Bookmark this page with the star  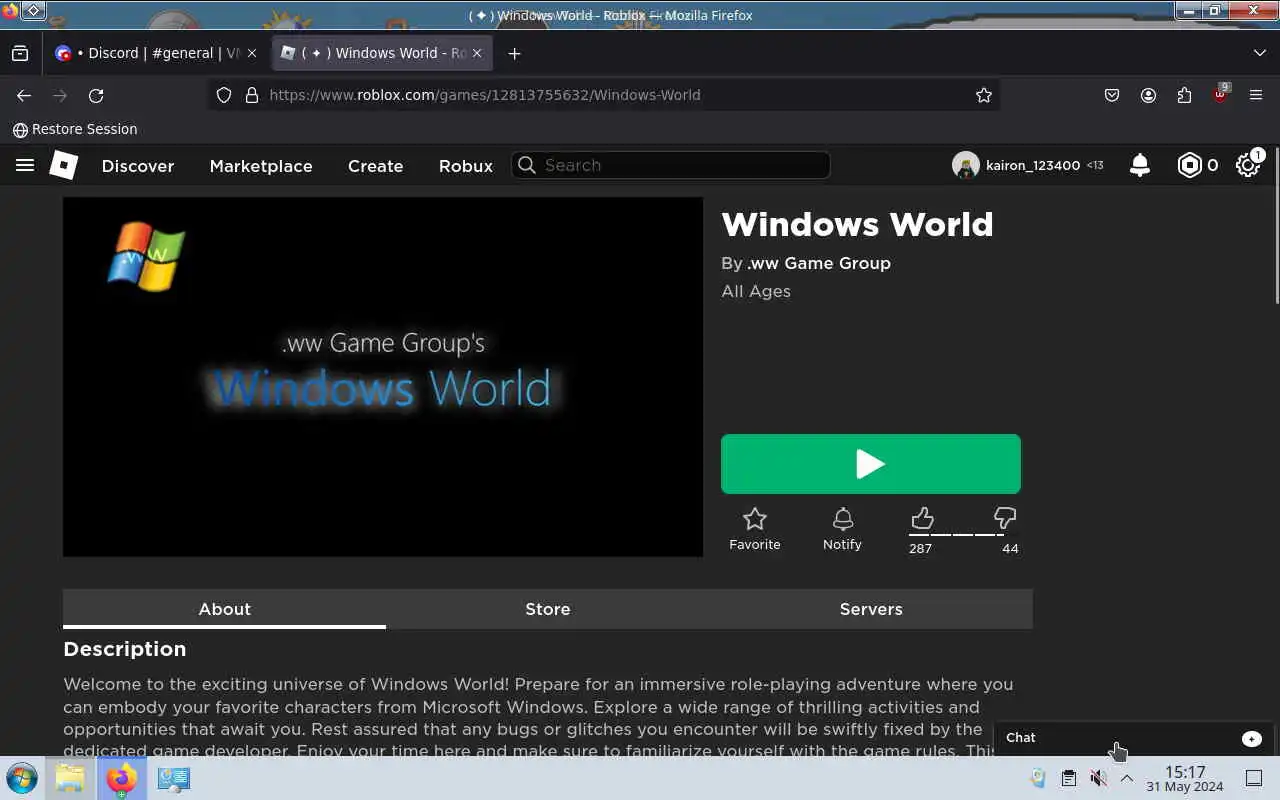point(984,95)
